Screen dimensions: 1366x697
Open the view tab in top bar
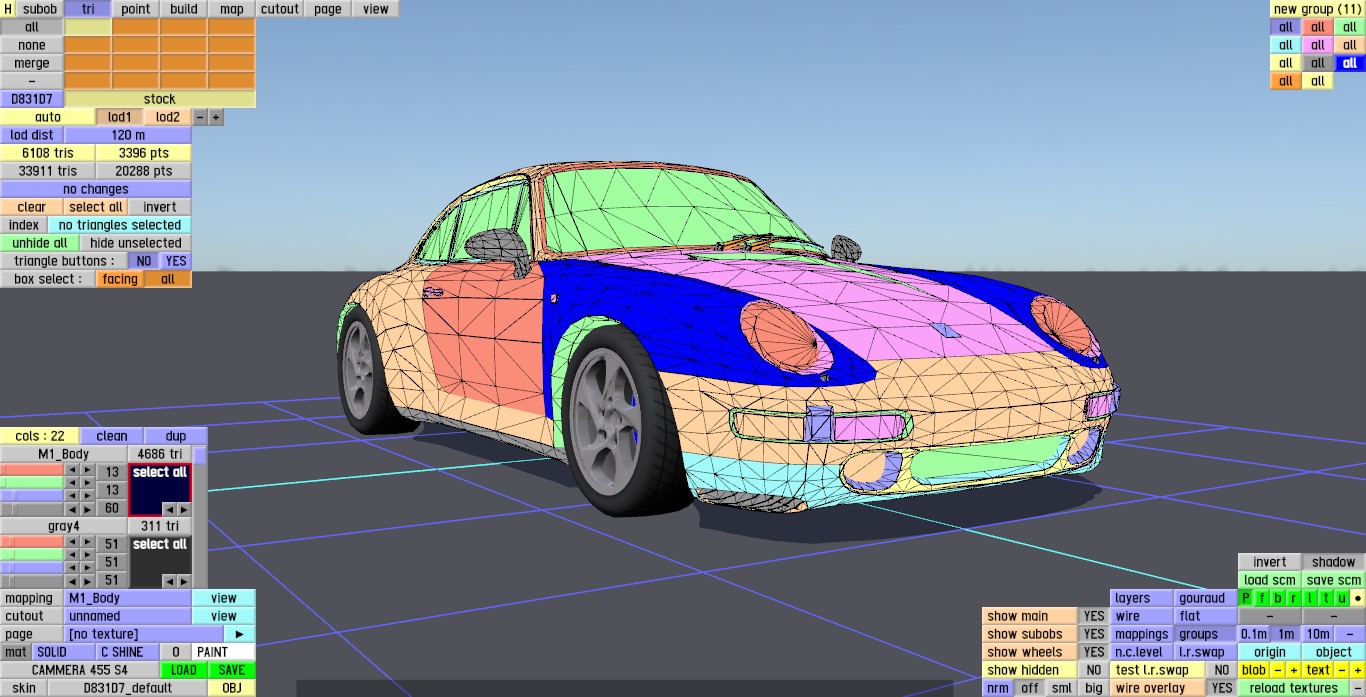point(376,9)
